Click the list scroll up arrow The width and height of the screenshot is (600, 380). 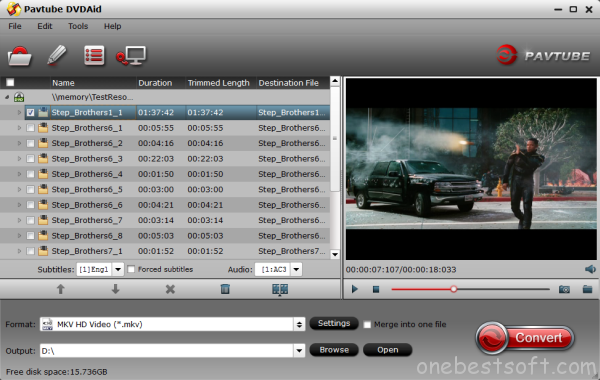tap(335, 81)
